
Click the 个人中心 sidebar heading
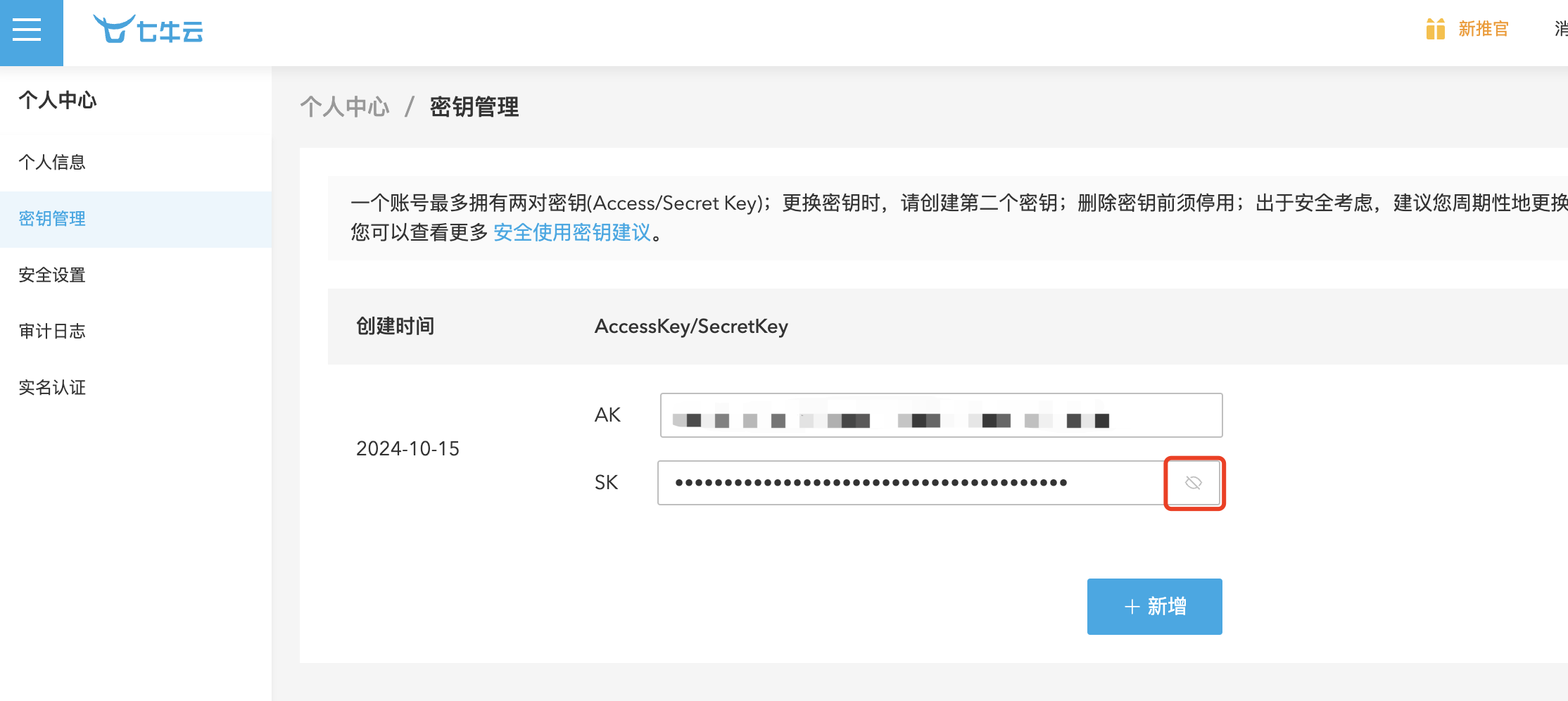pyautogui.click(x=58, y=100)
